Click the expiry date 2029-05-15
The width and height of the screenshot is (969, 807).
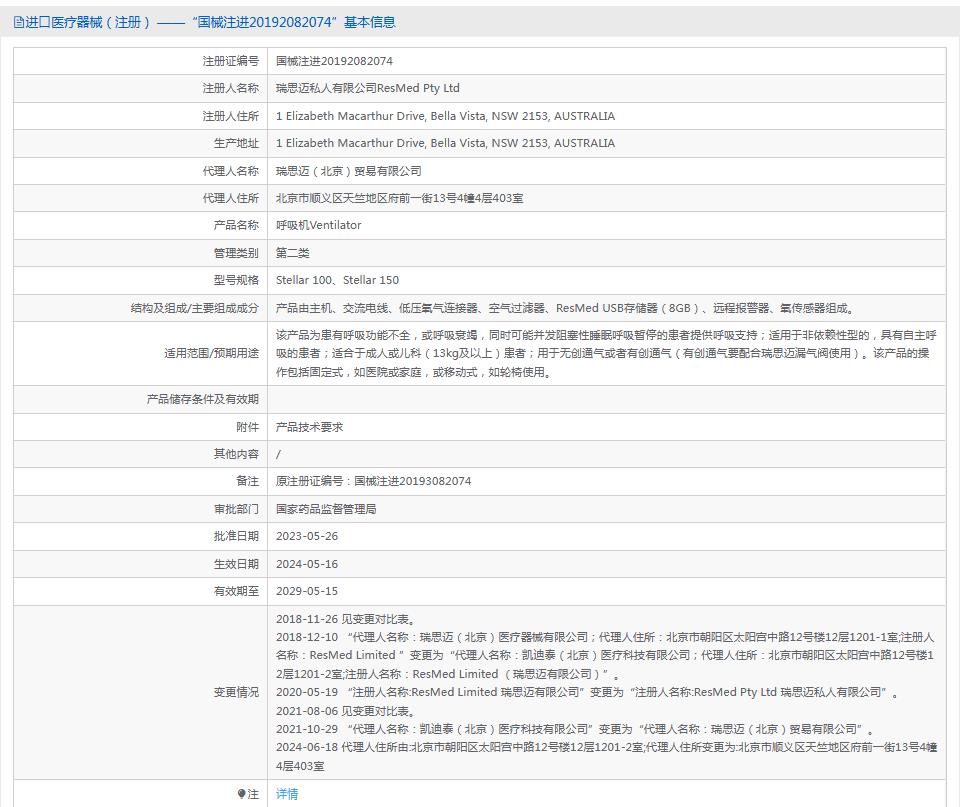pyautogui.click(x=307, y=591)
